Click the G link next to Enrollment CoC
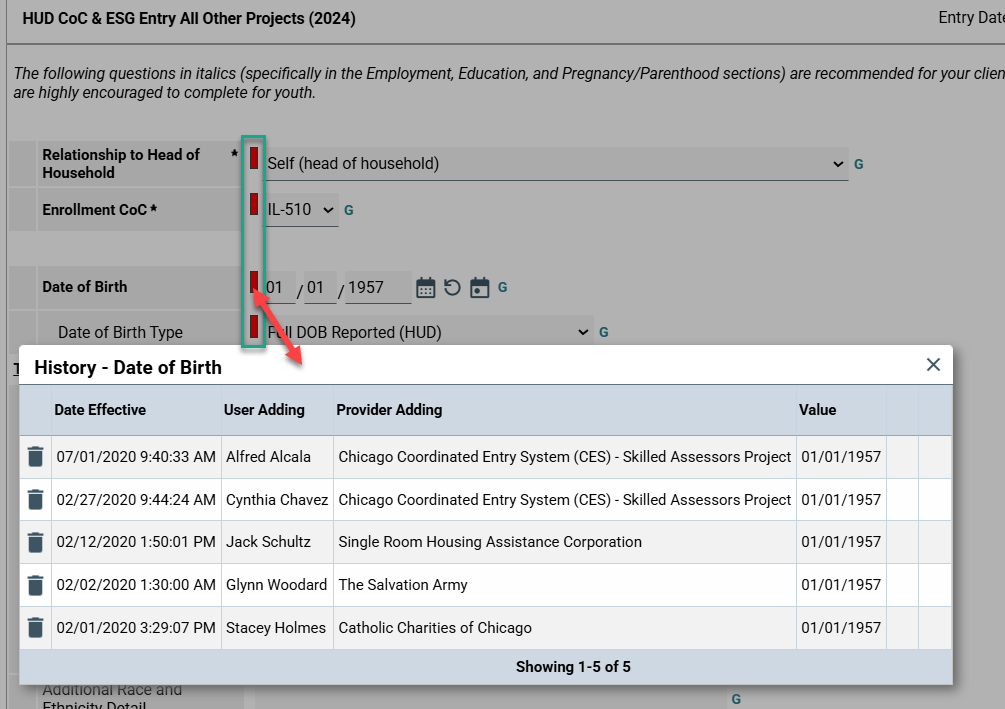The image size is (1005, 709). click(x=349, y=211)
